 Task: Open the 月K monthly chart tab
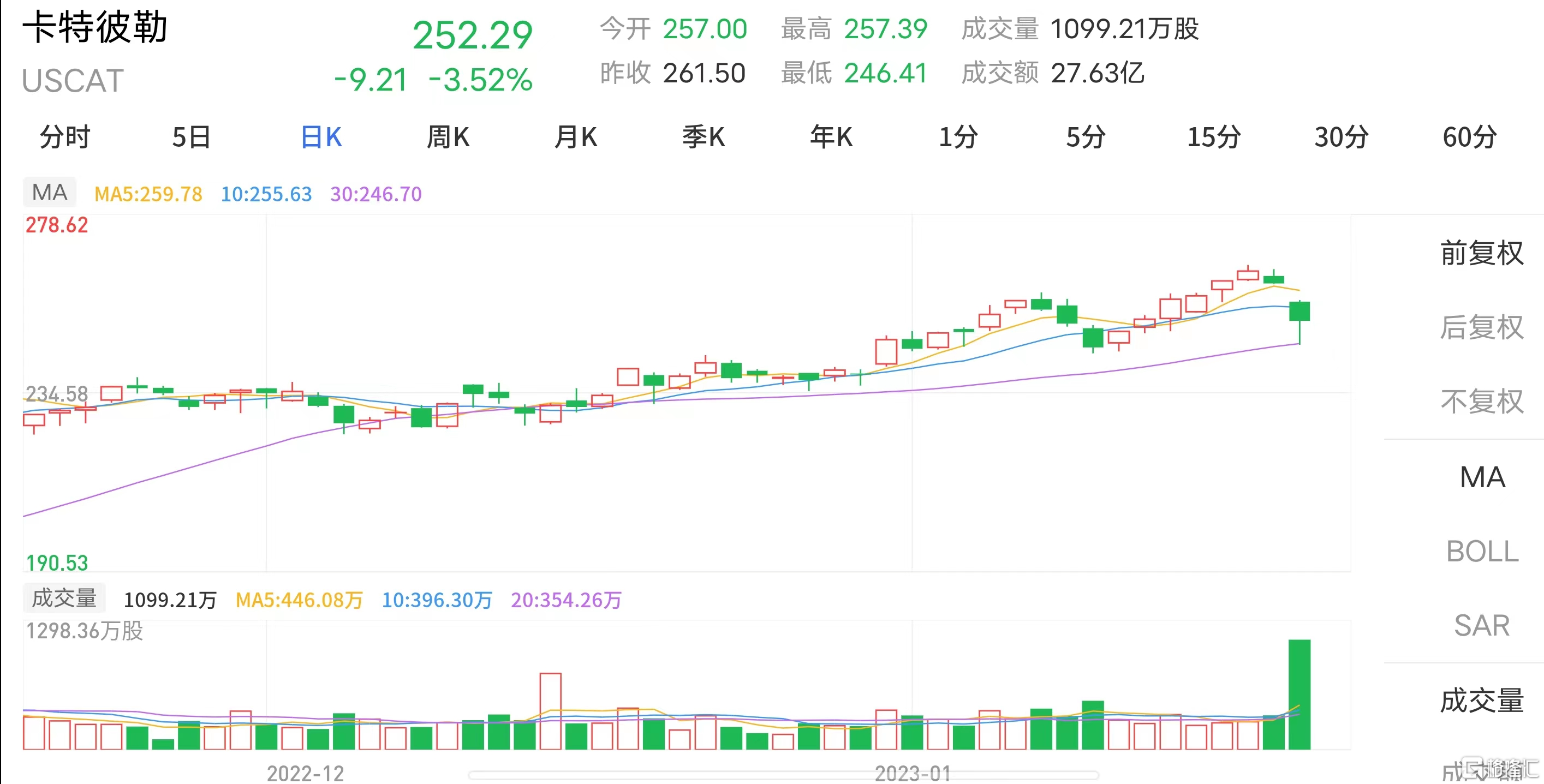pos(575,136)
